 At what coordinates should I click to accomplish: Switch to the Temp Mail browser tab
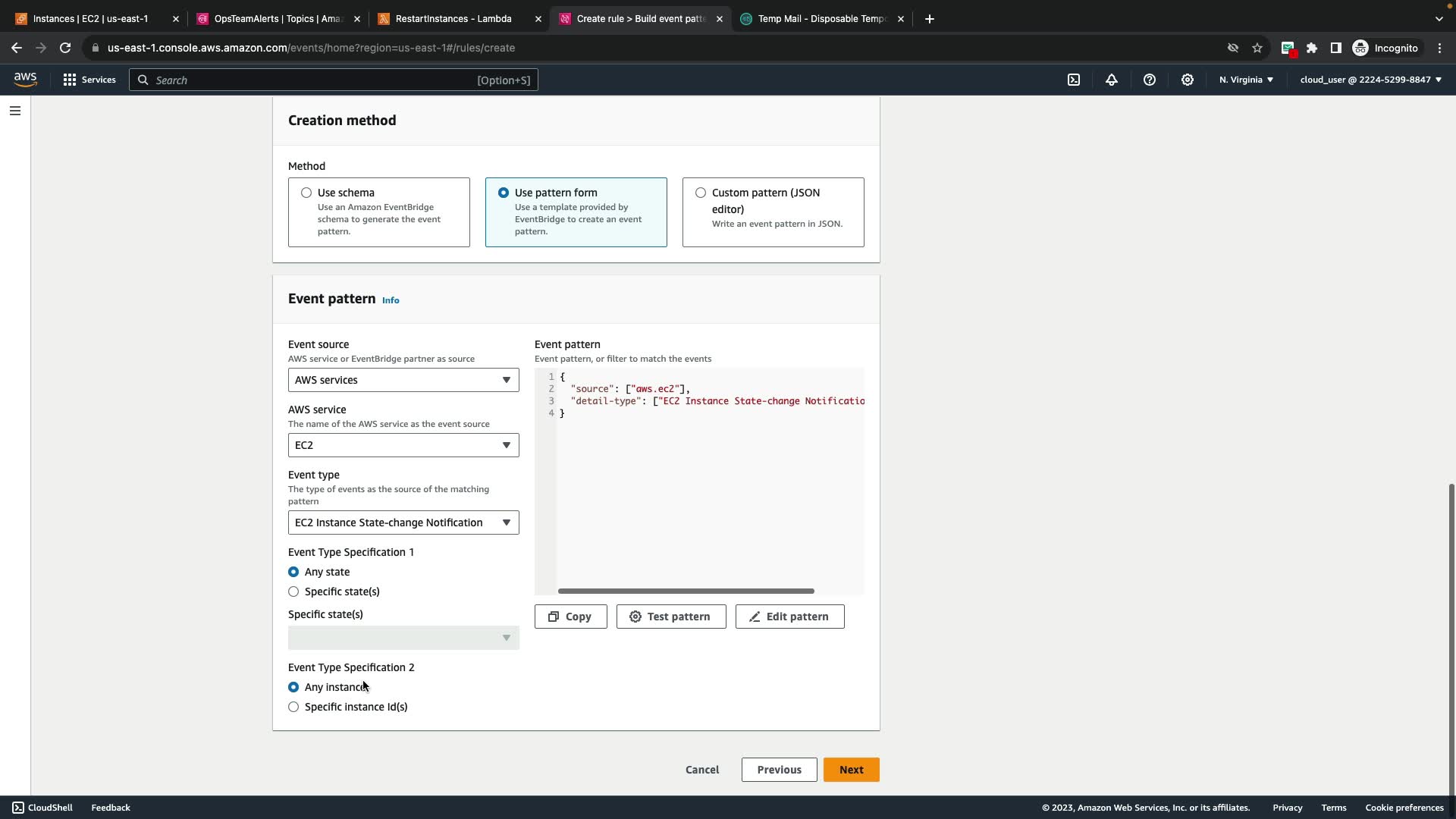click(821, 19)
